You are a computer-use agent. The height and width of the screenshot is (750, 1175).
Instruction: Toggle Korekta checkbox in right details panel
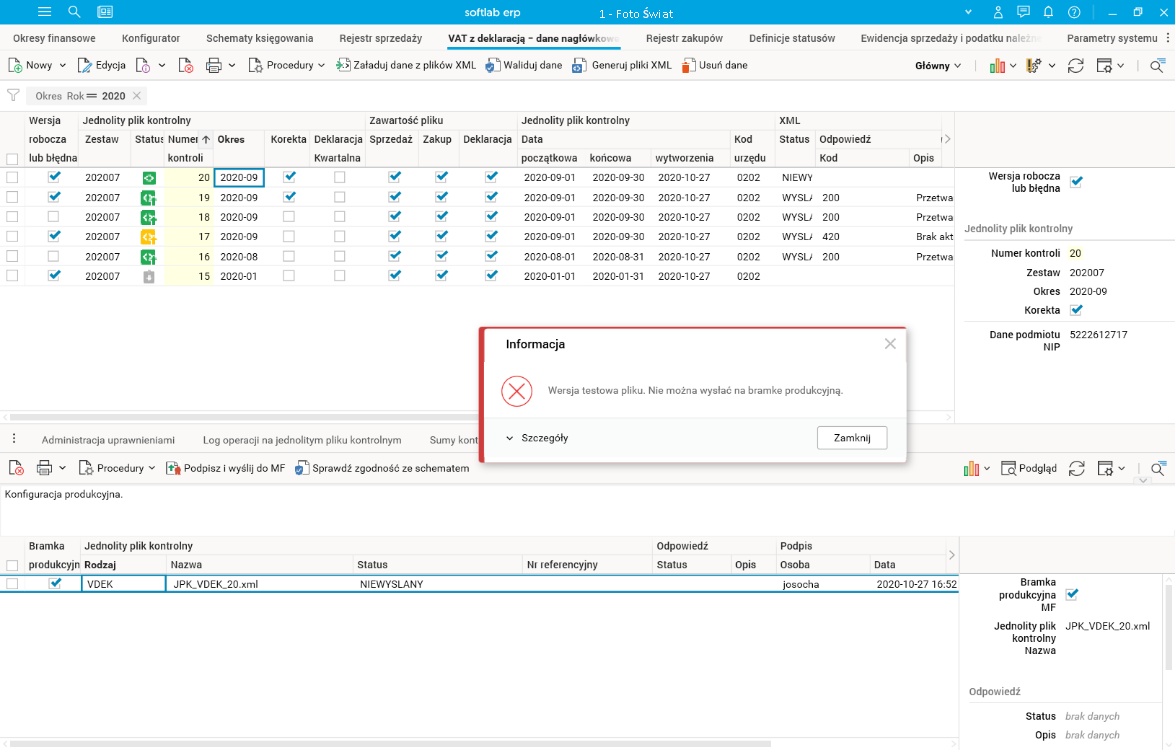[1076, 309]
